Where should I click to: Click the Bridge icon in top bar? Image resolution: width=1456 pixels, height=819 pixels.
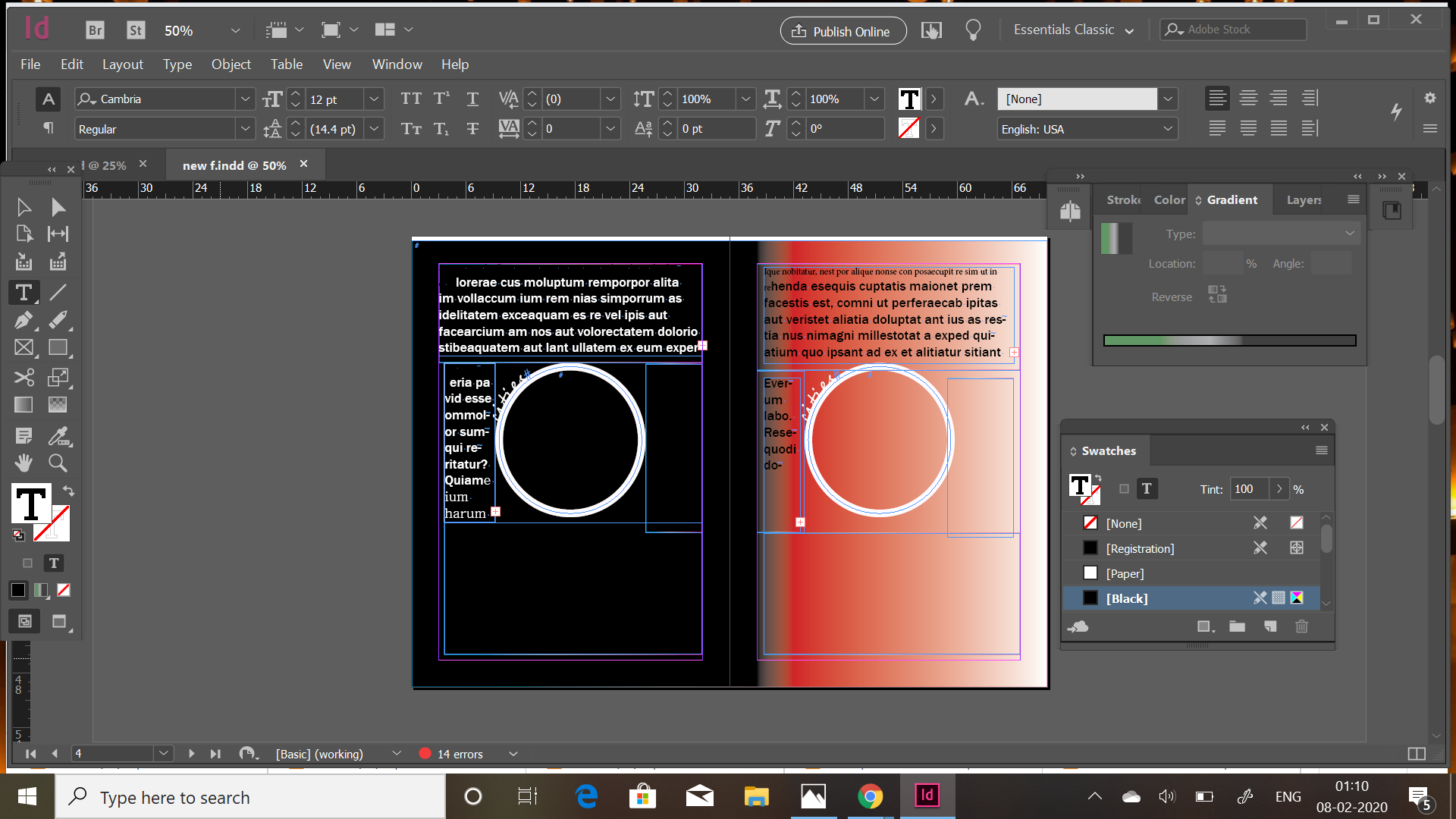pyautogui.click(x=95, y=30)
